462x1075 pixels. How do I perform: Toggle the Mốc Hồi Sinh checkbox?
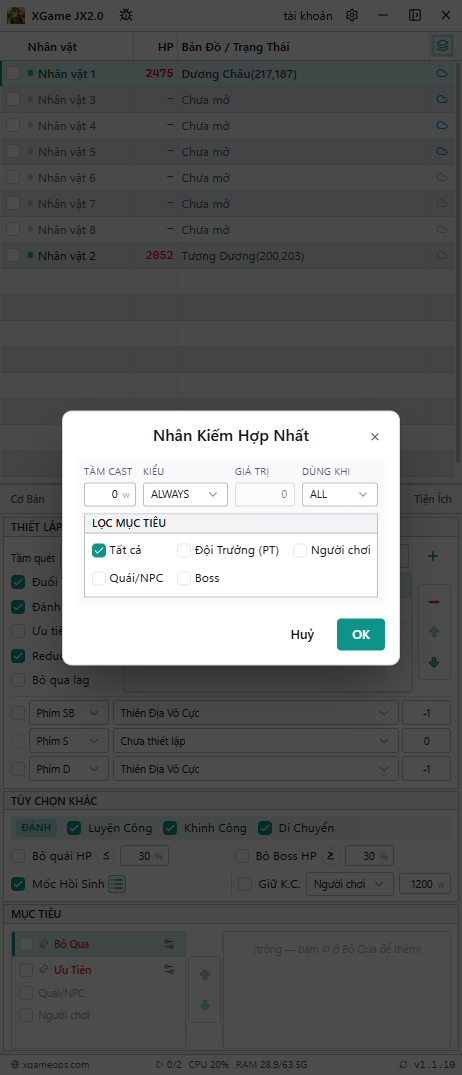(19, 884)
